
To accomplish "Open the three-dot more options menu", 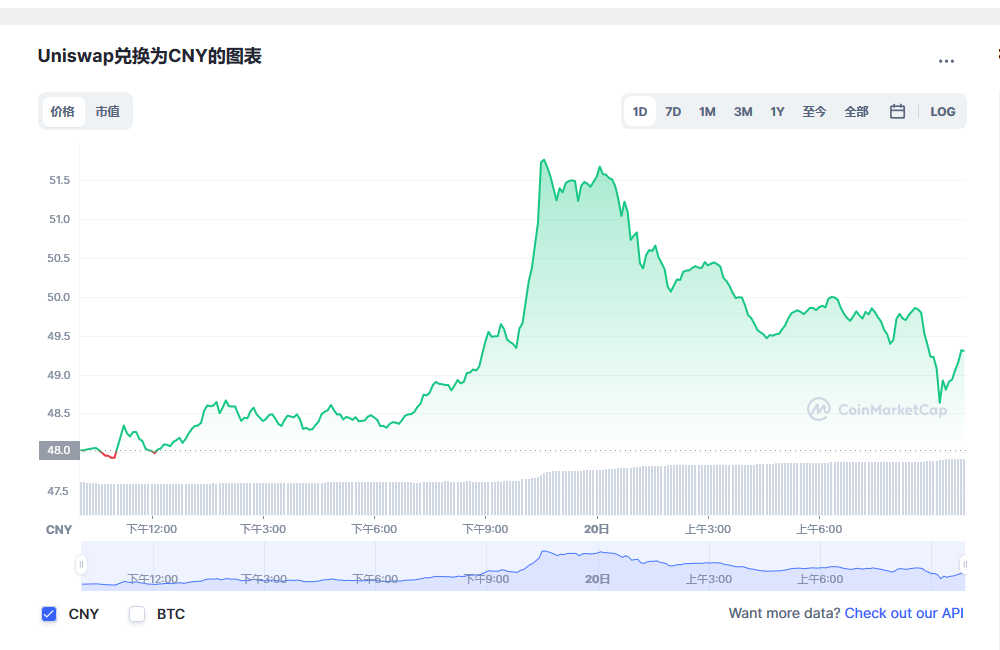I will [946, 61].
